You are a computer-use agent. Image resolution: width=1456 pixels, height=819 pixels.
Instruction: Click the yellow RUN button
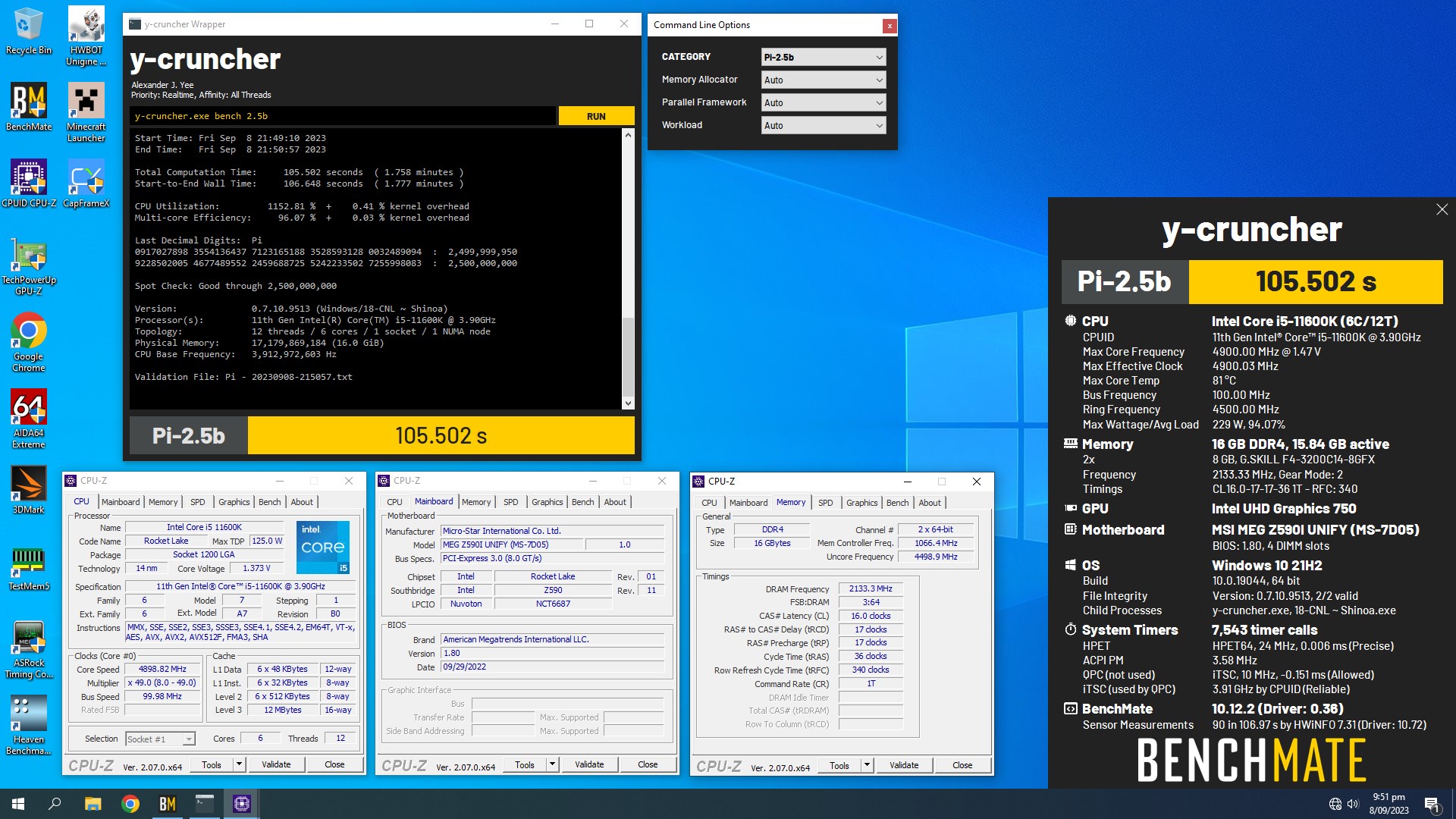tap(596, 116)
